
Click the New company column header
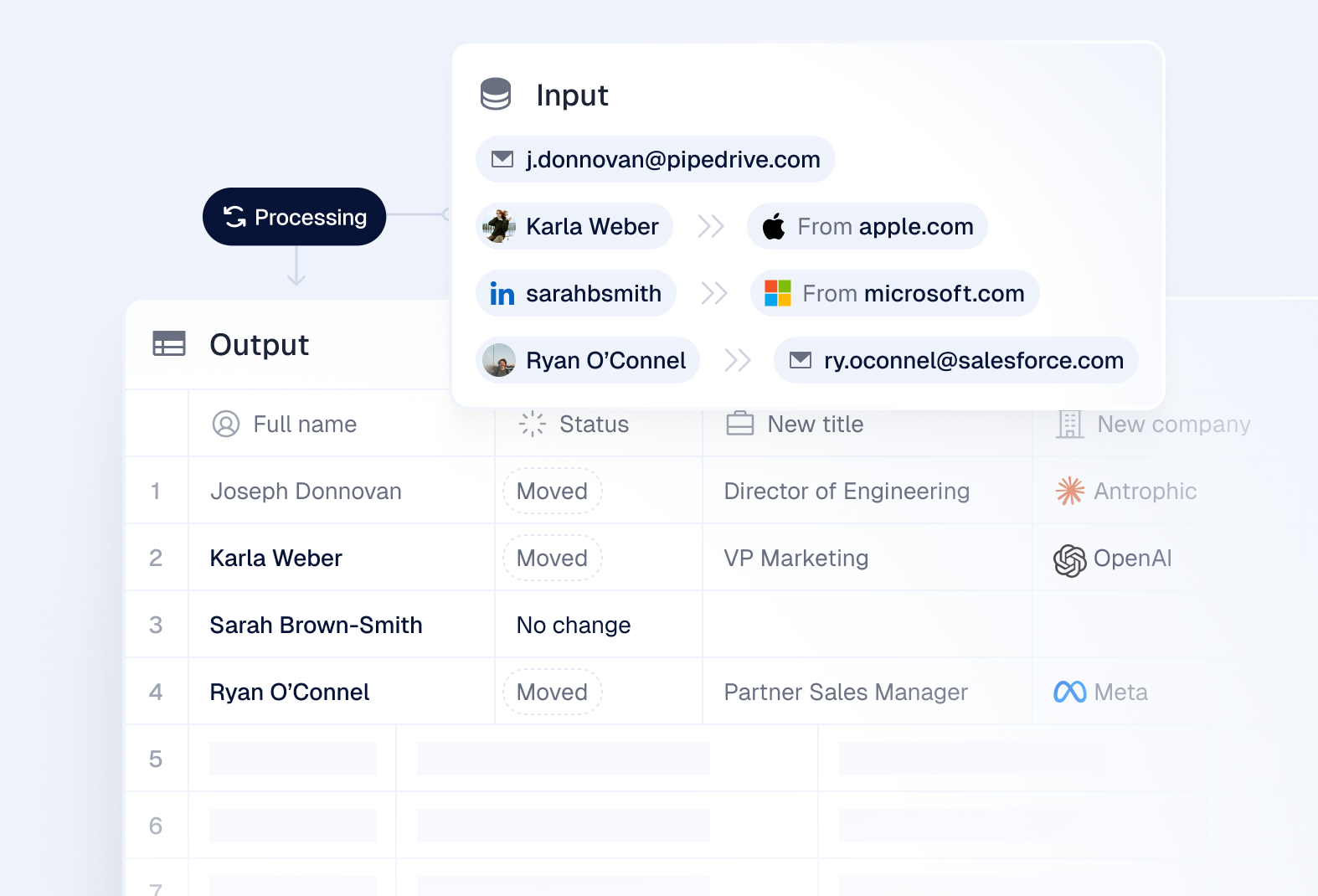[x=1174, y=424]
